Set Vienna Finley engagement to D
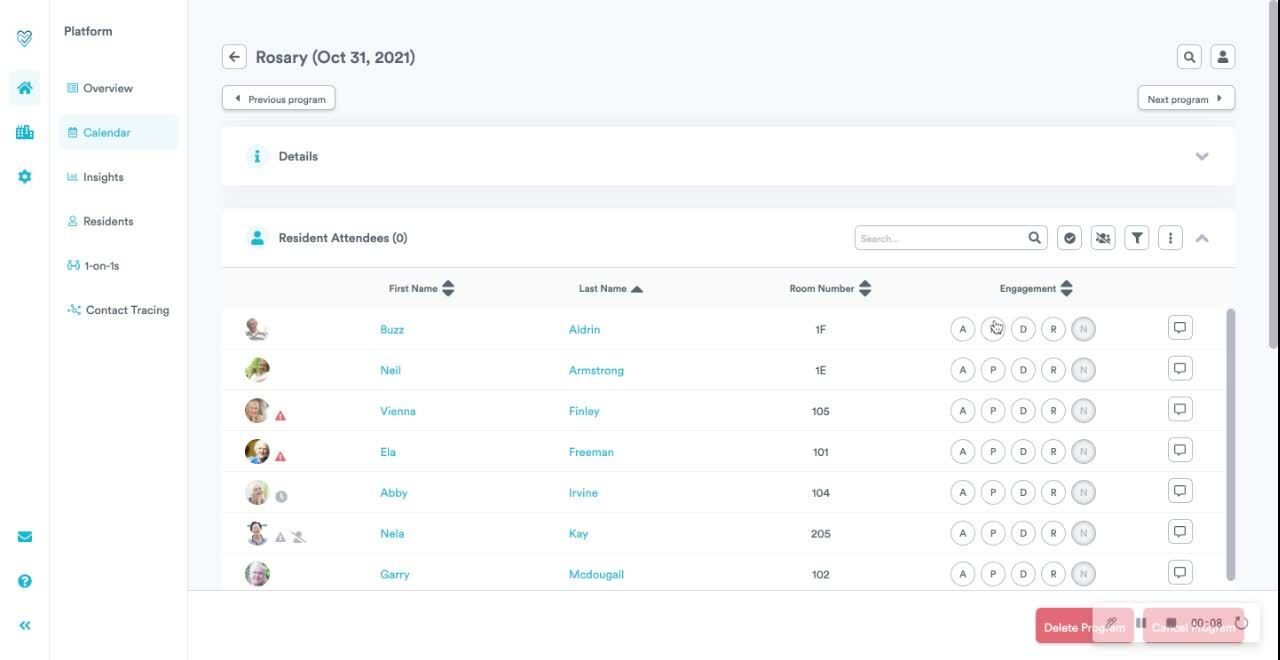The height and width of the screenshot is (660, 1280). (x=1022, y=411)
